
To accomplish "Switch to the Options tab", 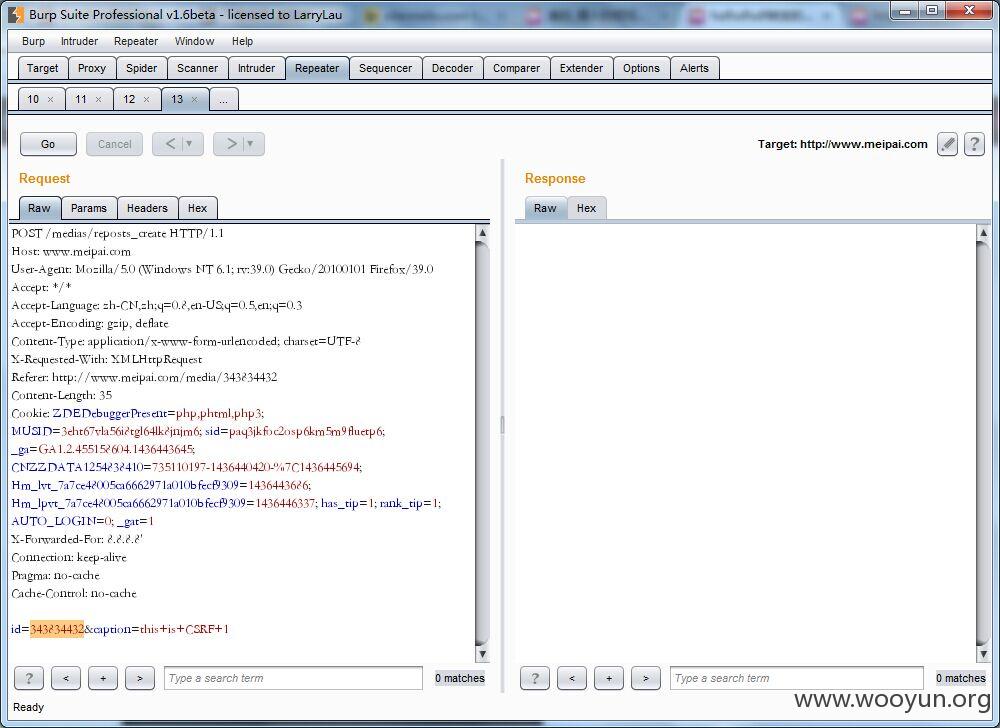I will click(x=642, y=68).
